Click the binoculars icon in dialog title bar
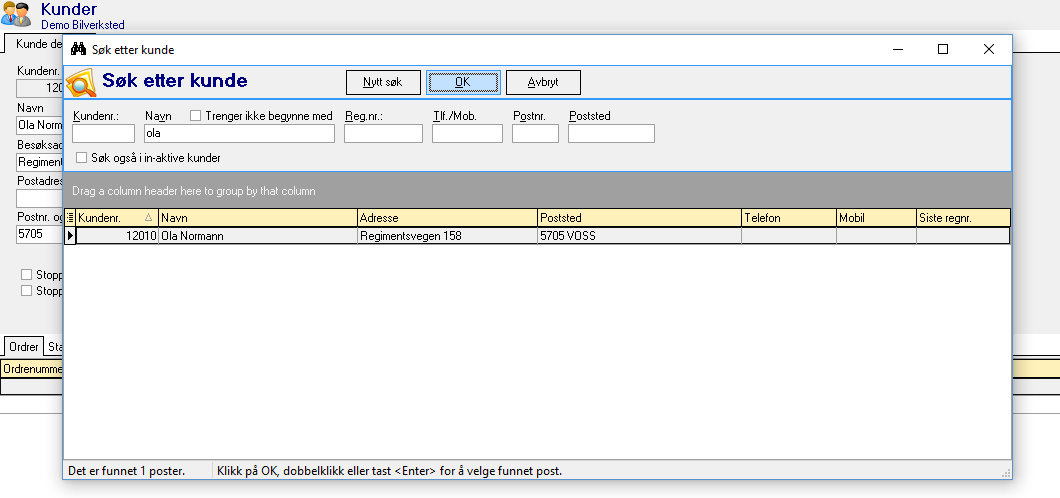 coord(78,49)
